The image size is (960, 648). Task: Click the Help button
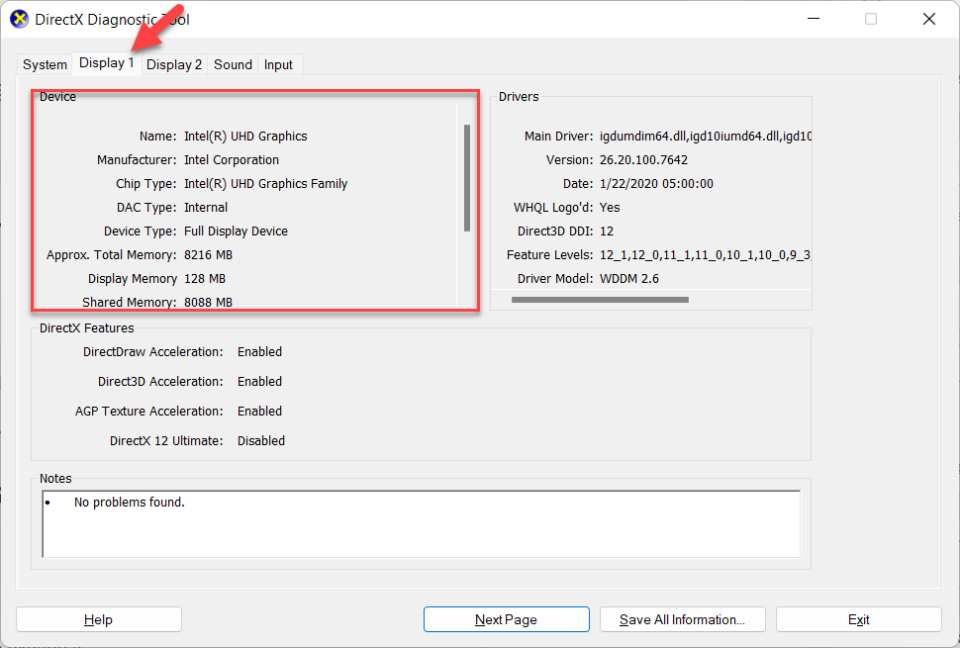click(98, 619)
